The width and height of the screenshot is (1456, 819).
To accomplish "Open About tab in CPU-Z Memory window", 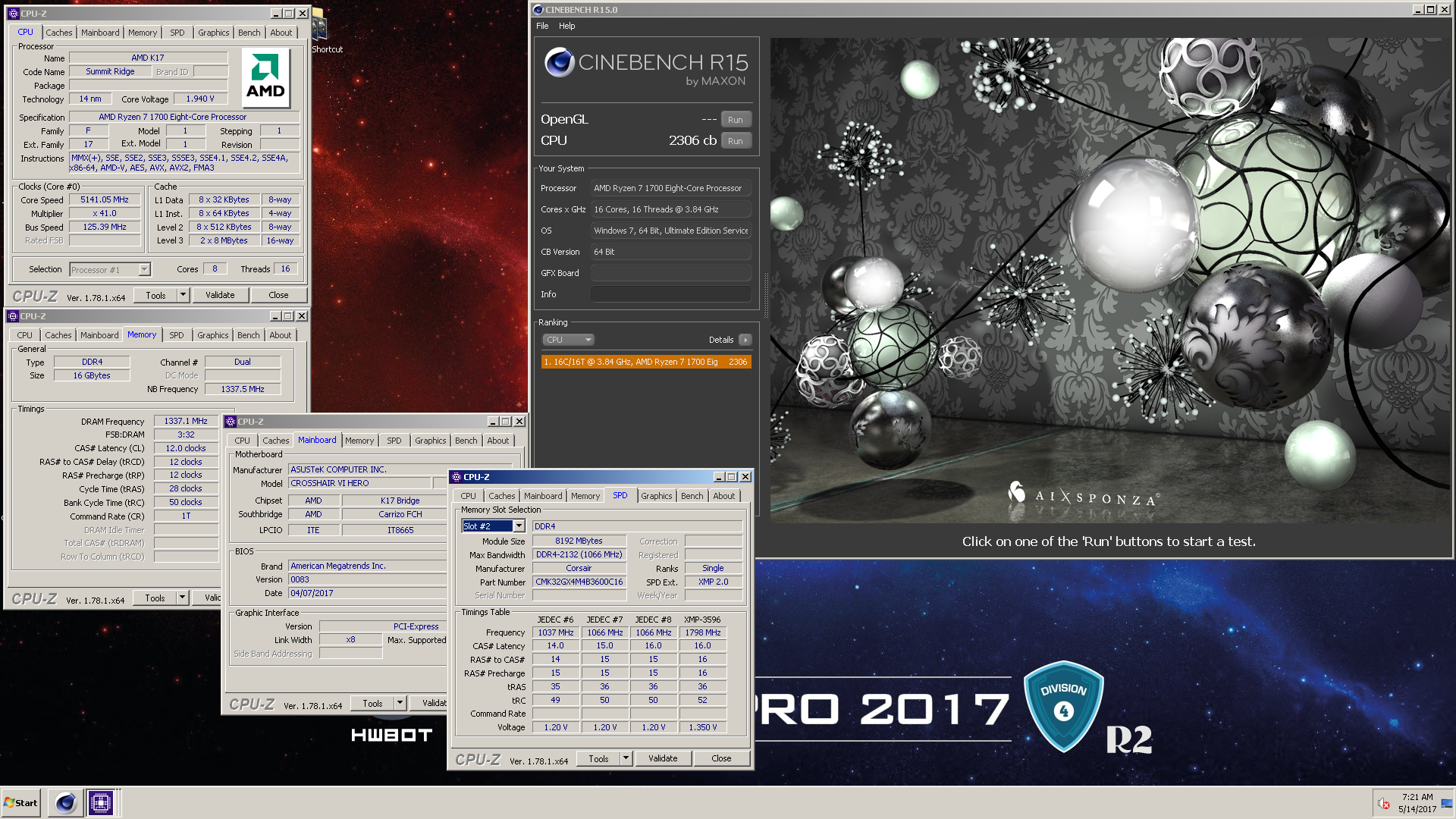I will coord(280,335).
